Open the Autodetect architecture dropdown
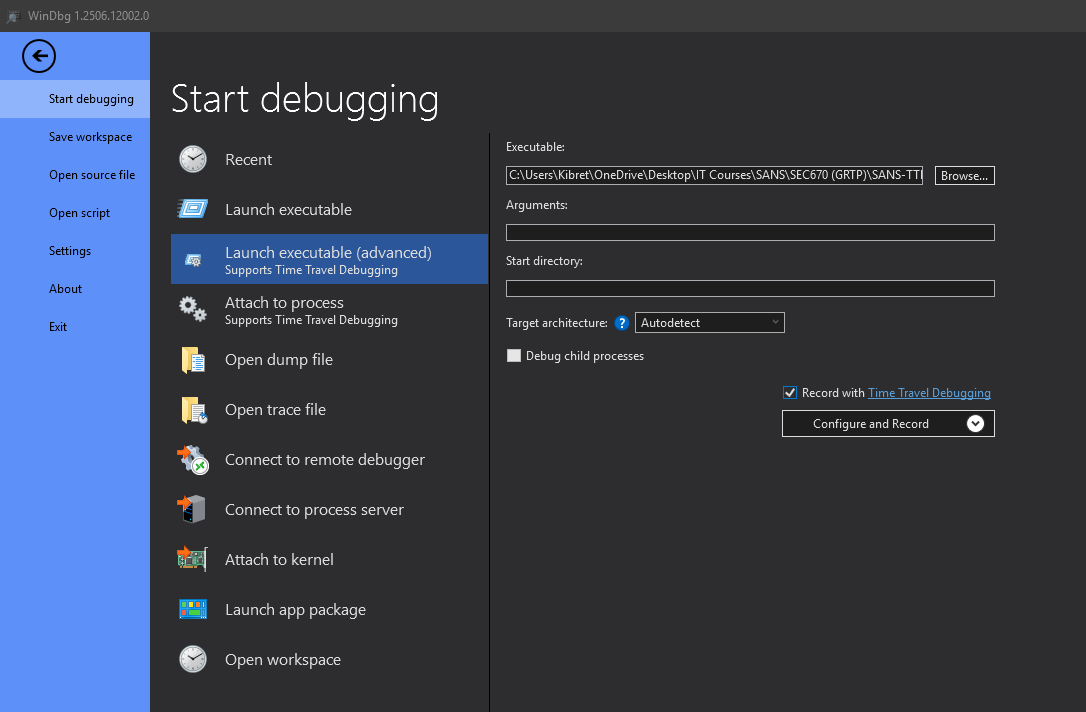This screenshot has height=712, width=1086. [x=710, y=323]
